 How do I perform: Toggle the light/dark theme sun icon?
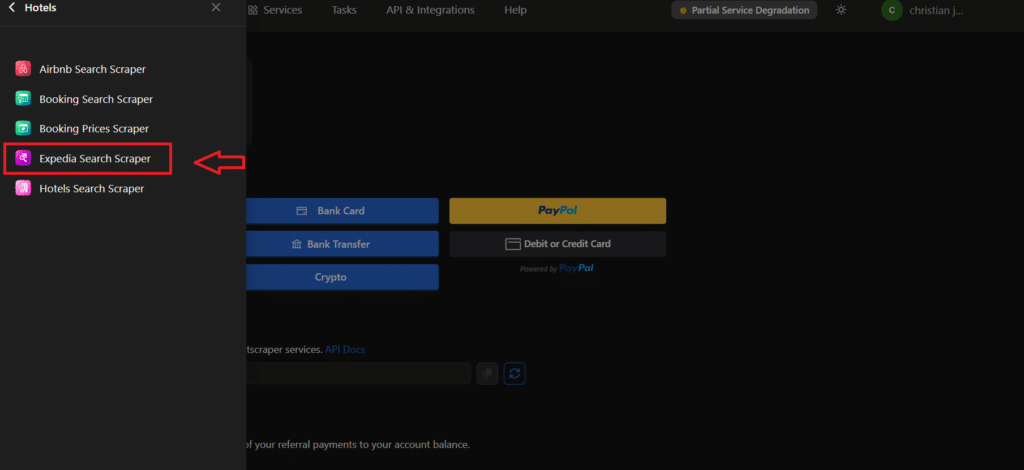coord(841,10)
